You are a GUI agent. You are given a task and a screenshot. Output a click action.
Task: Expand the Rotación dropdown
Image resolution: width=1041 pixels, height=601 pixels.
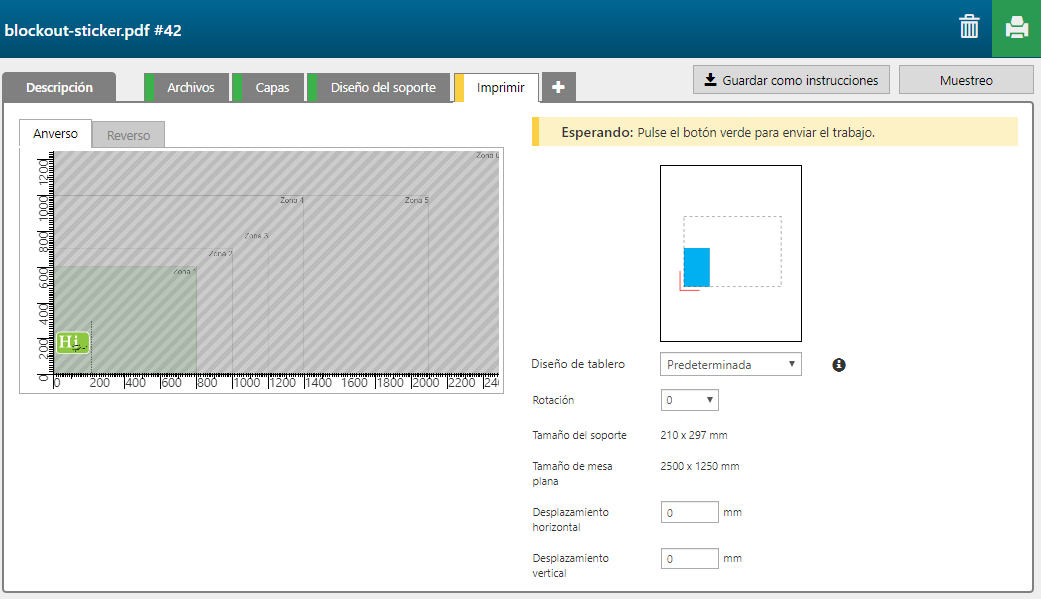(689, 400)
